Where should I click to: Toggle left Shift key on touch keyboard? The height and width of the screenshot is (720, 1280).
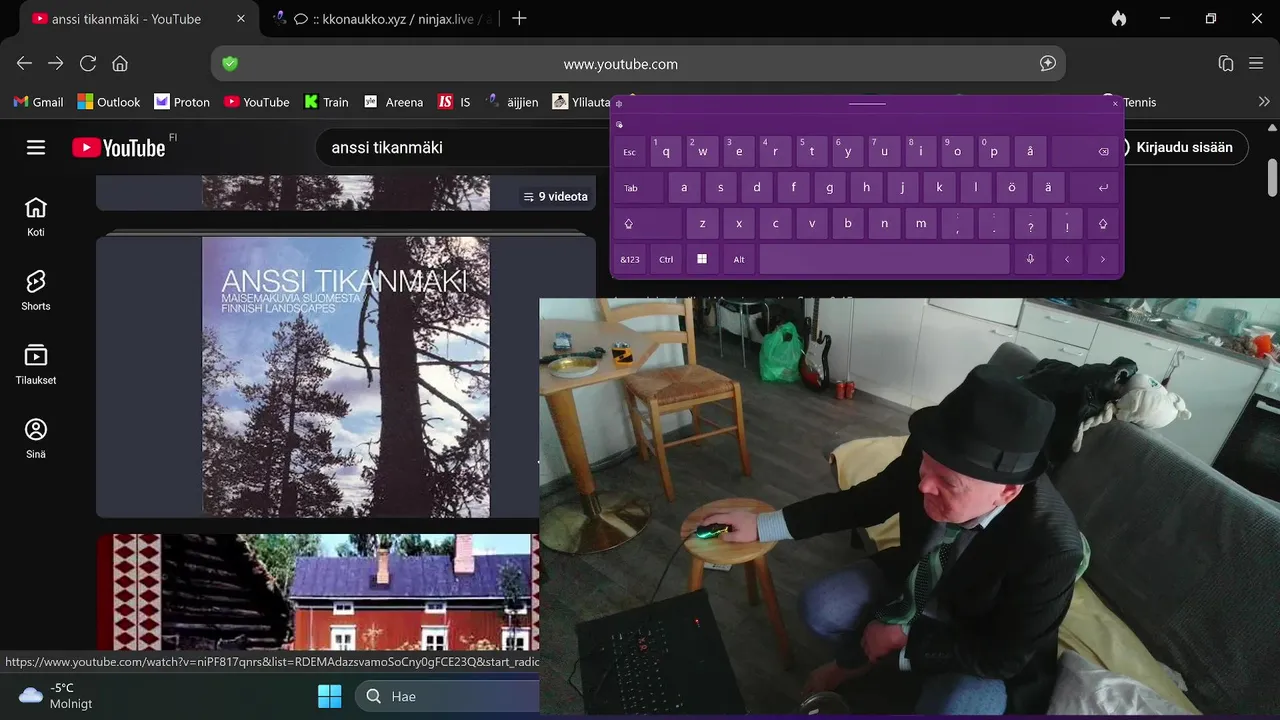coord(647,223)
